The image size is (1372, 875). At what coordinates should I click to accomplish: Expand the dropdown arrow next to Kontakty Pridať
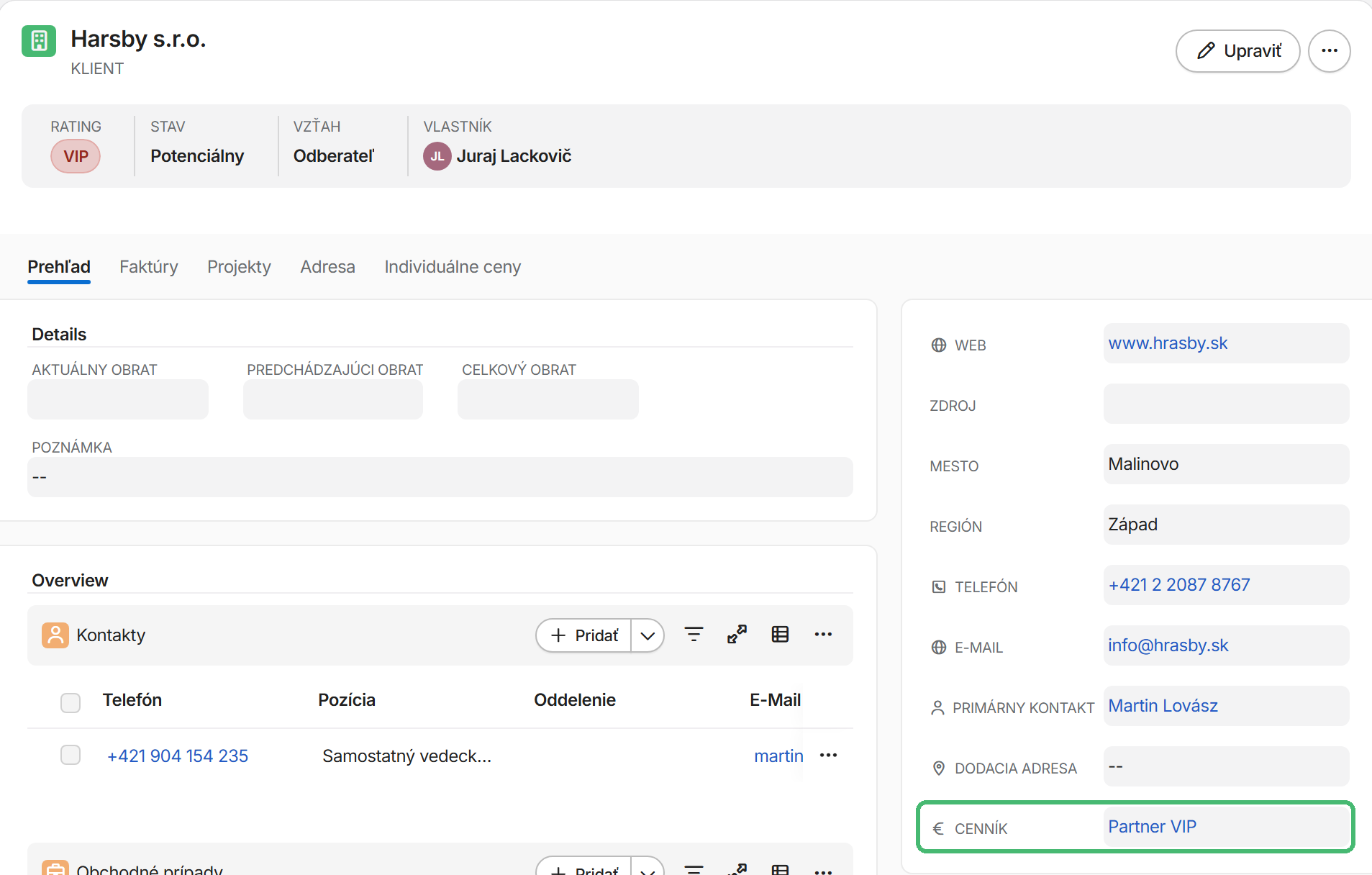648,635
